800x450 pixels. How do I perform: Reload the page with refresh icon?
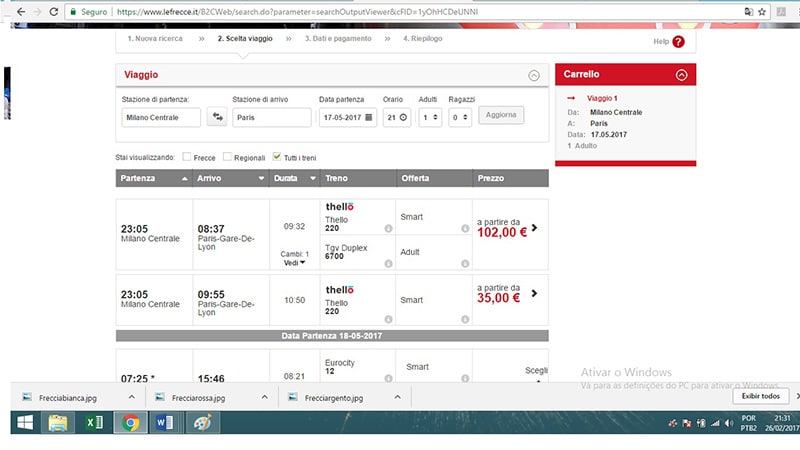(x=54, y=12)
